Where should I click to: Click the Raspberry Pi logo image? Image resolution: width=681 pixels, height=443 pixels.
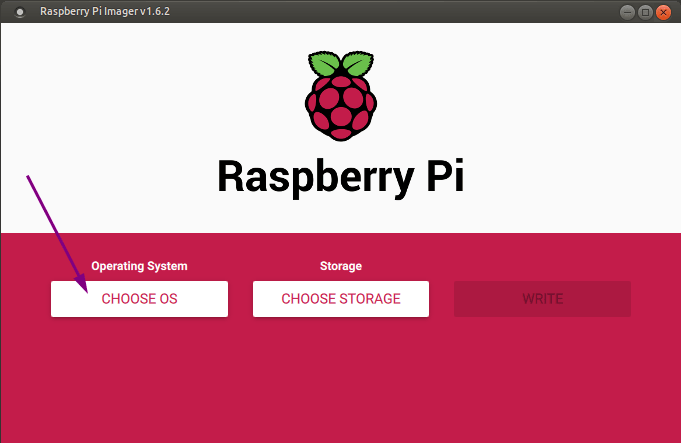tap(340, 95)
